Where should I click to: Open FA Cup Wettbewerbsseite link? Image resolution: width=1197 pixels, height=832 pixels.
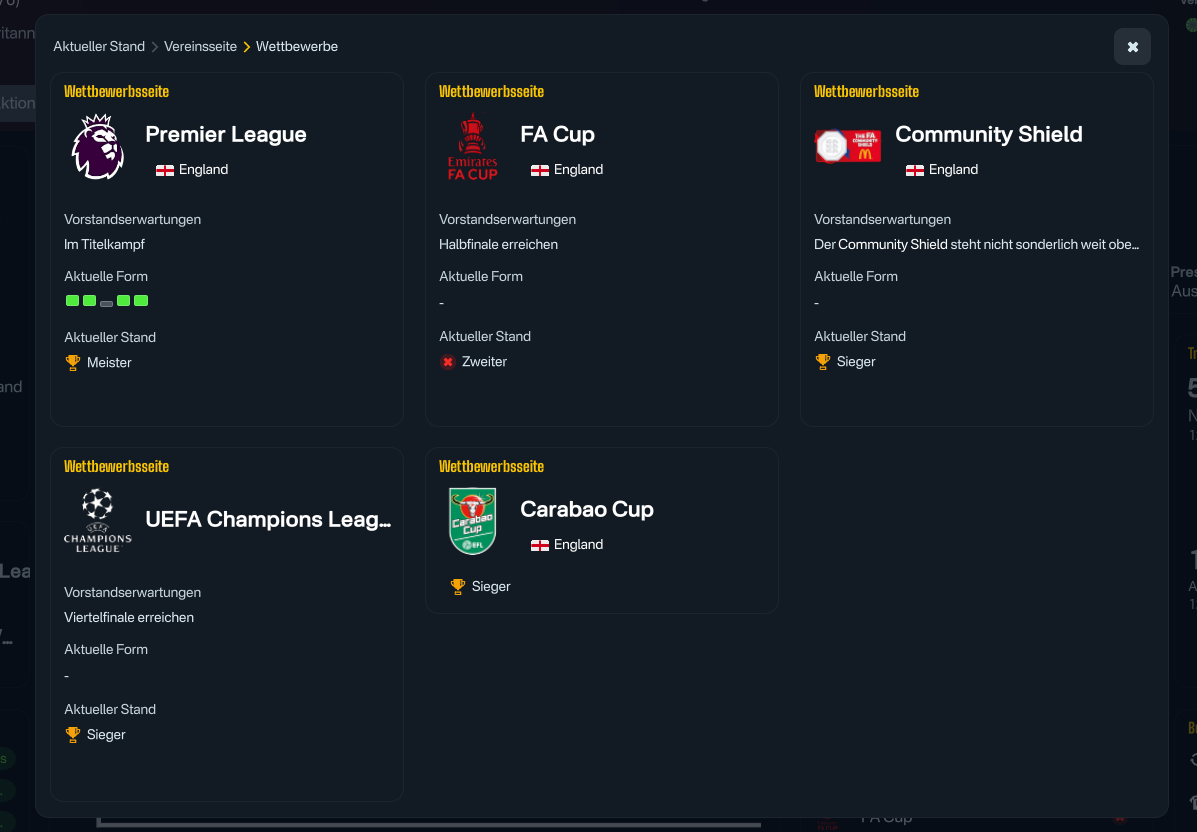coord(491,92)
